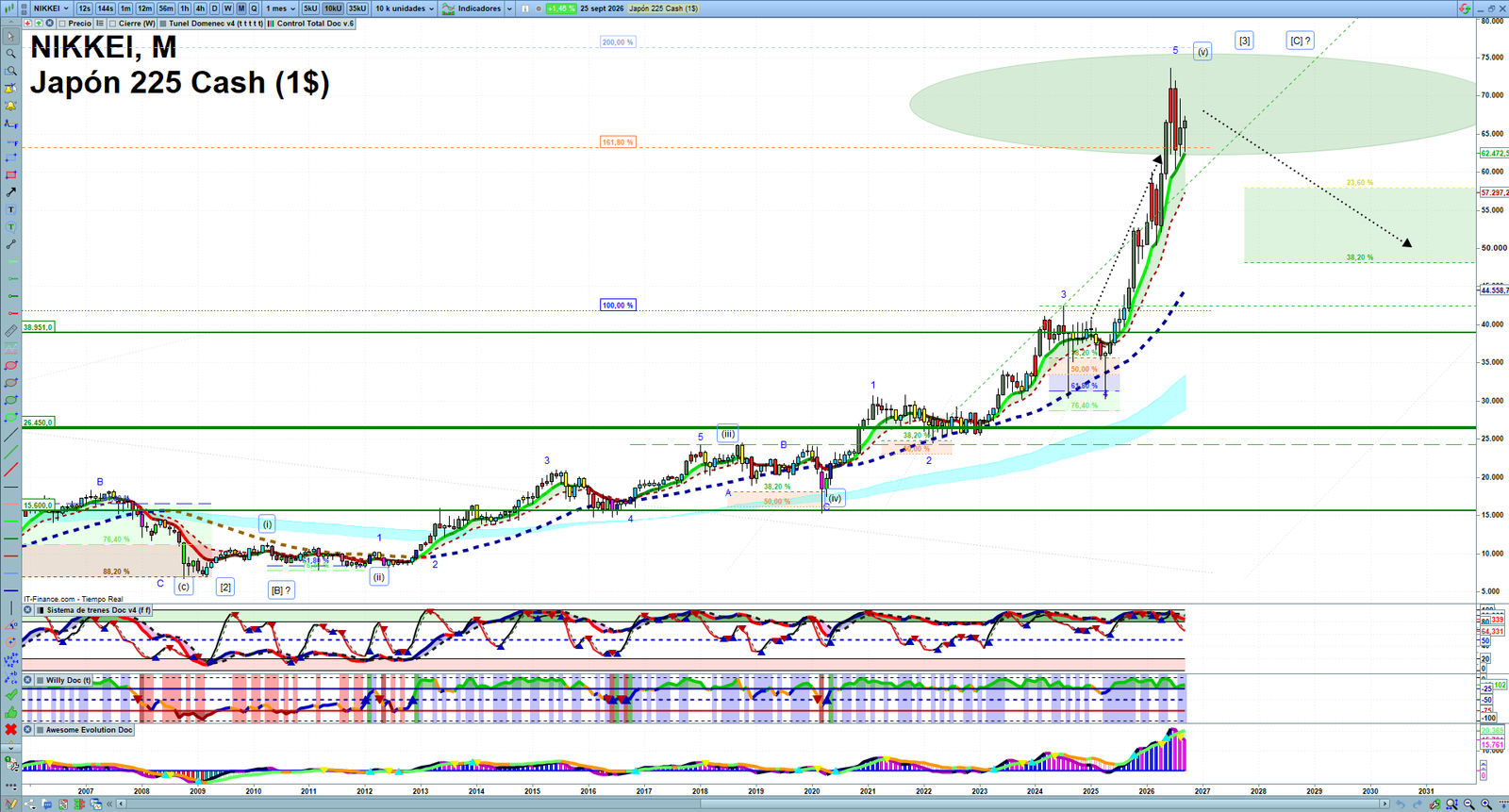Click the Control Total Doc v.6 label
Image resolution: width=1509 pixels, height=812 pixels.
tap(315, 24)
